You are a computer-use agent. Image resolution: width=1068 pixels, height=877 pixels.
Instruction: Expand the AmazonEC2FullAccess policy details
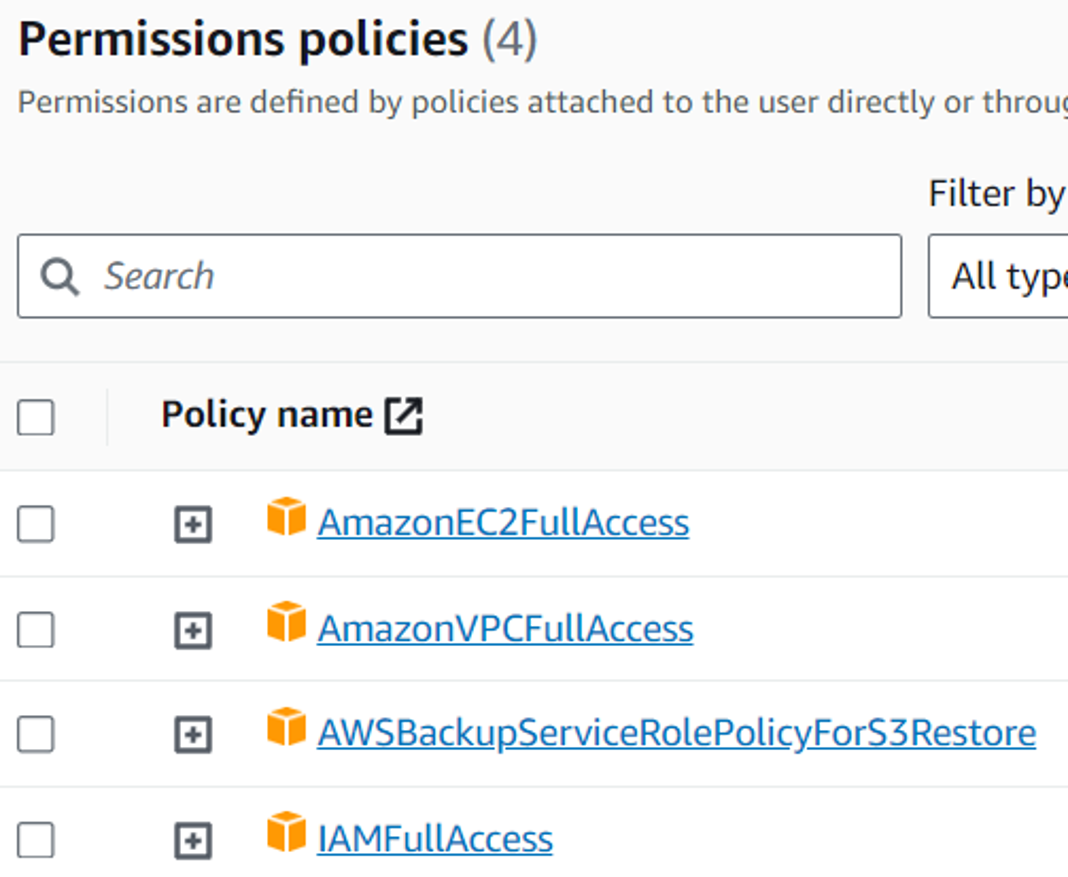193,524
